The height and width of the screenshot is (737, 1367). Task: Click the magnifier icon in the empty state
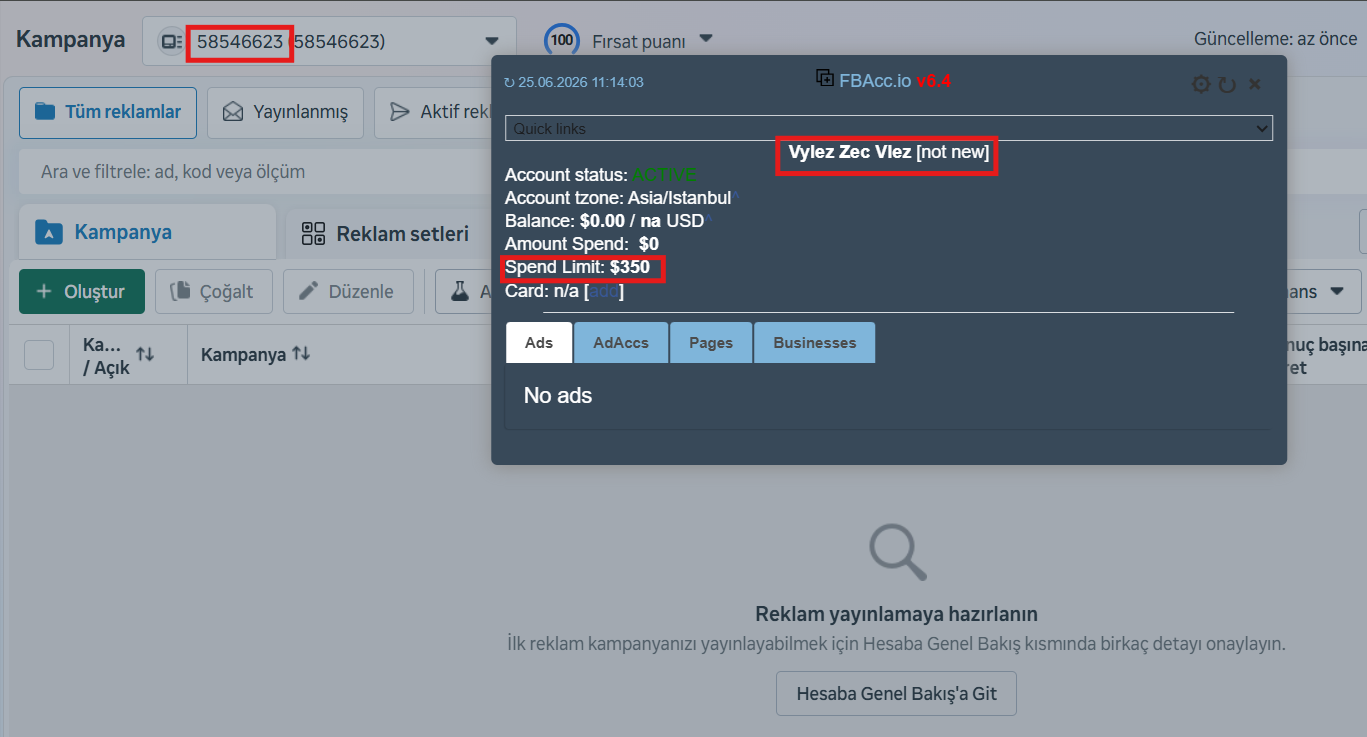(898, 552)
